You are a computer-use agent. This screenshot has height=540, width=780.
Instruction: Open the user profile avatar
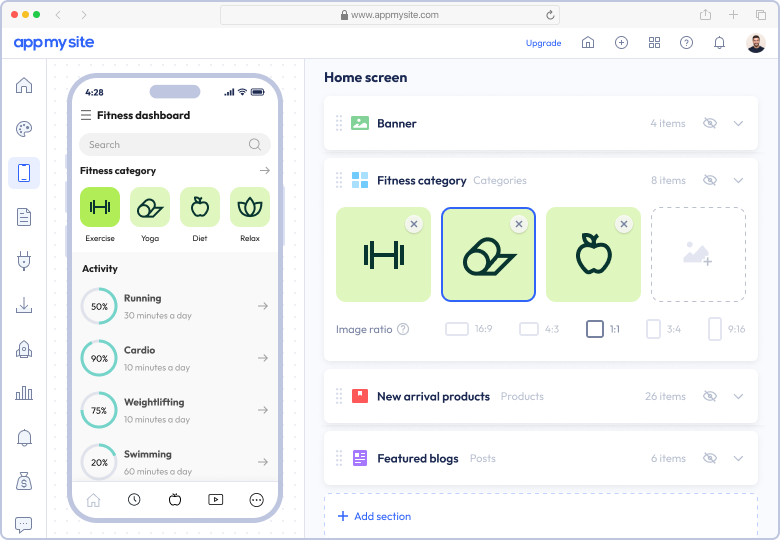(756, 43)
